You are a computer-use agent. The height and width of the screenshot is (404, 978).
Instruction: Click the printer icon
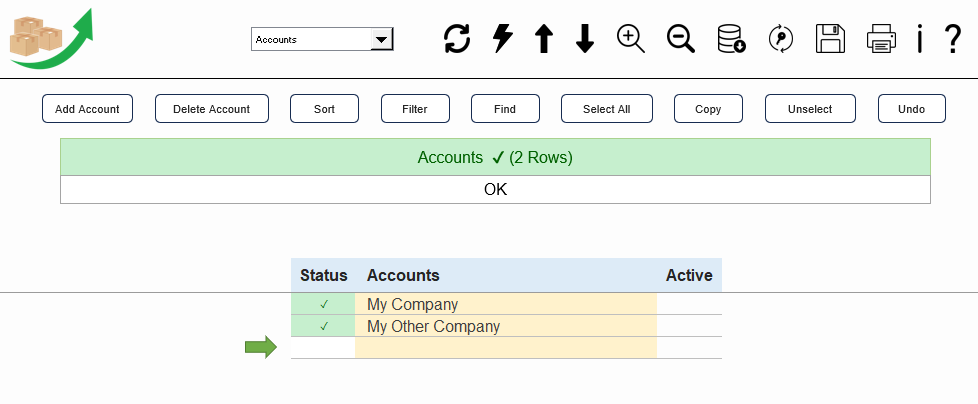881,39
